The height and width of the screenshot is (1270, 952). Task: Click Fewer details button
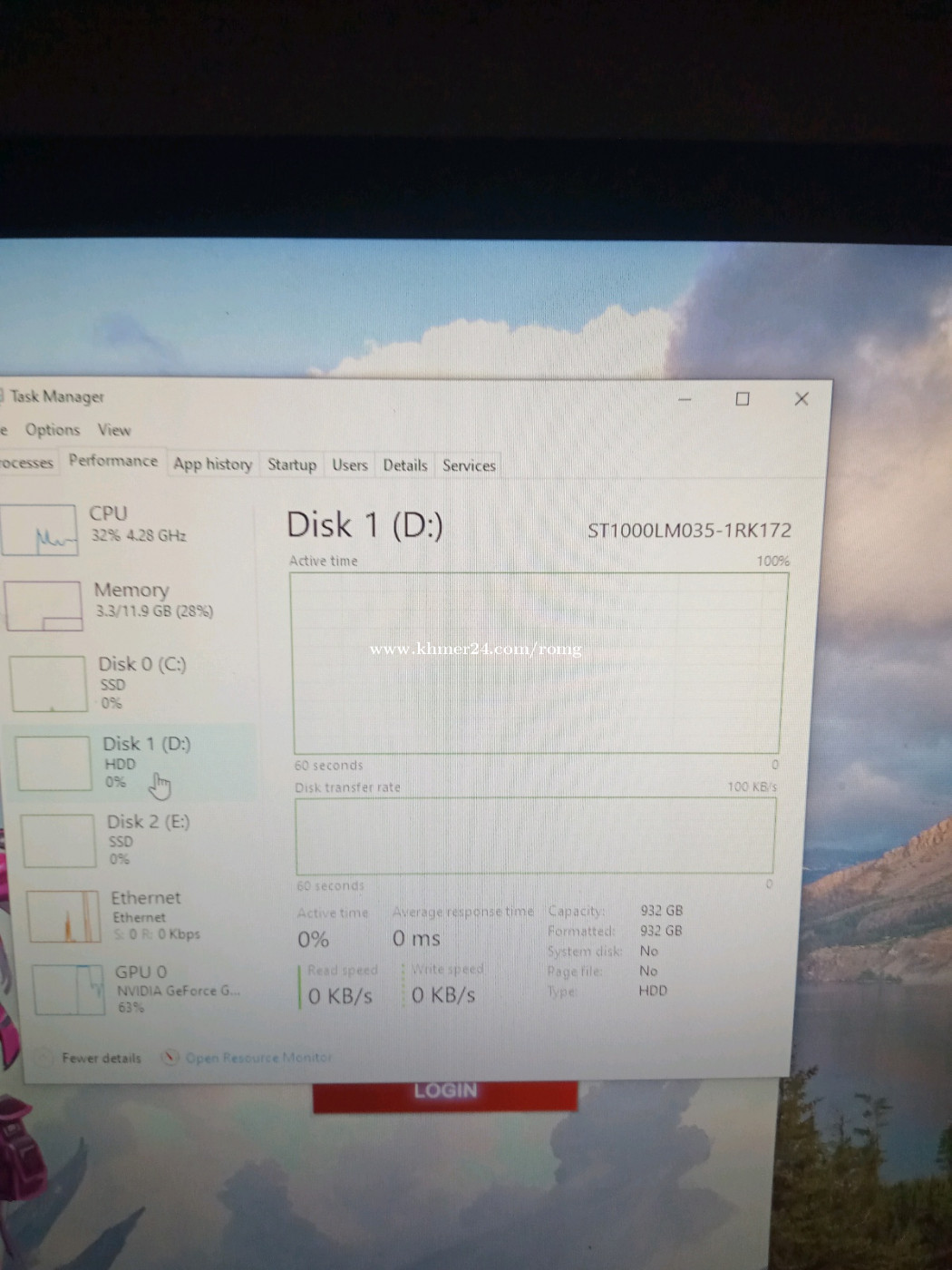click(x=91, y=1058)
